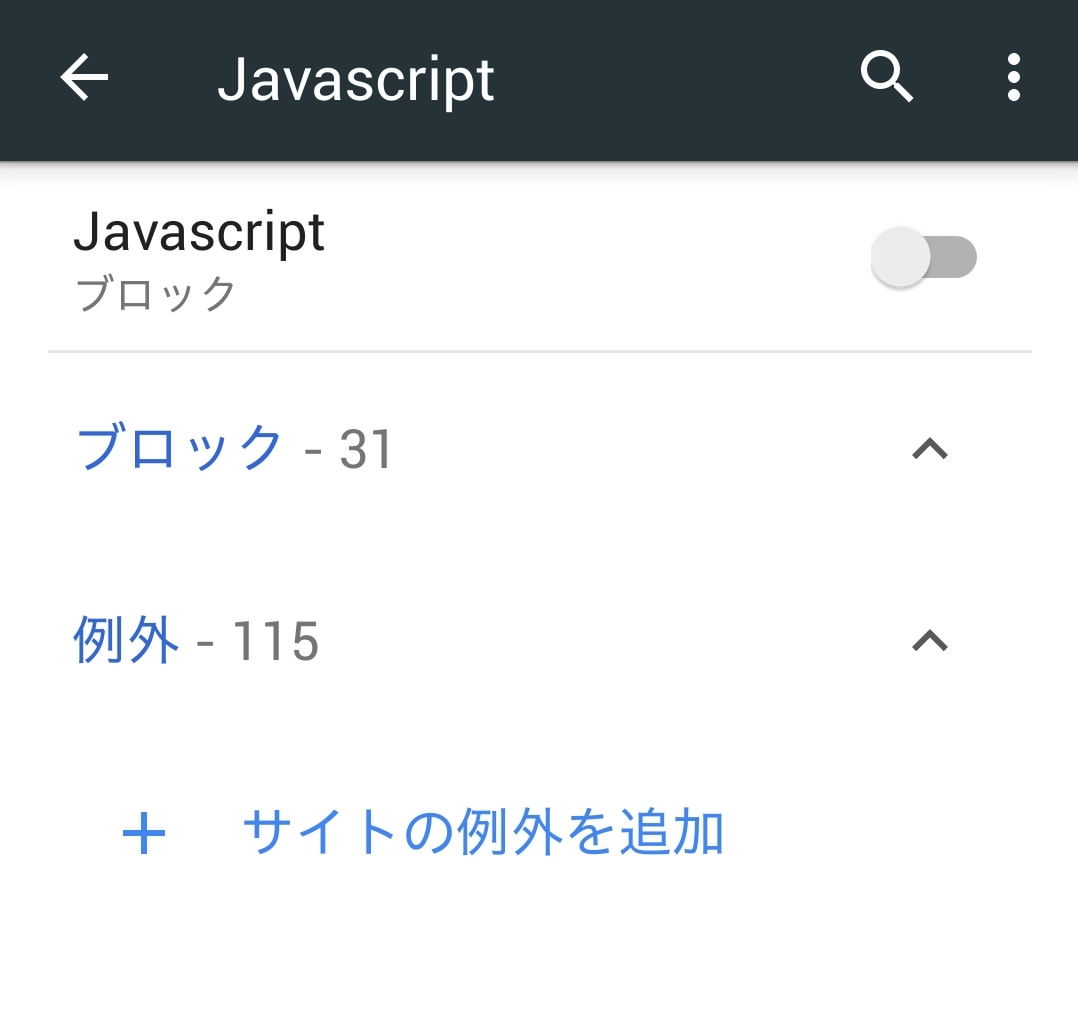Tap the Javascript setting label
The width and height of the screenshot is (1078, 1018).
coord(199,233)
